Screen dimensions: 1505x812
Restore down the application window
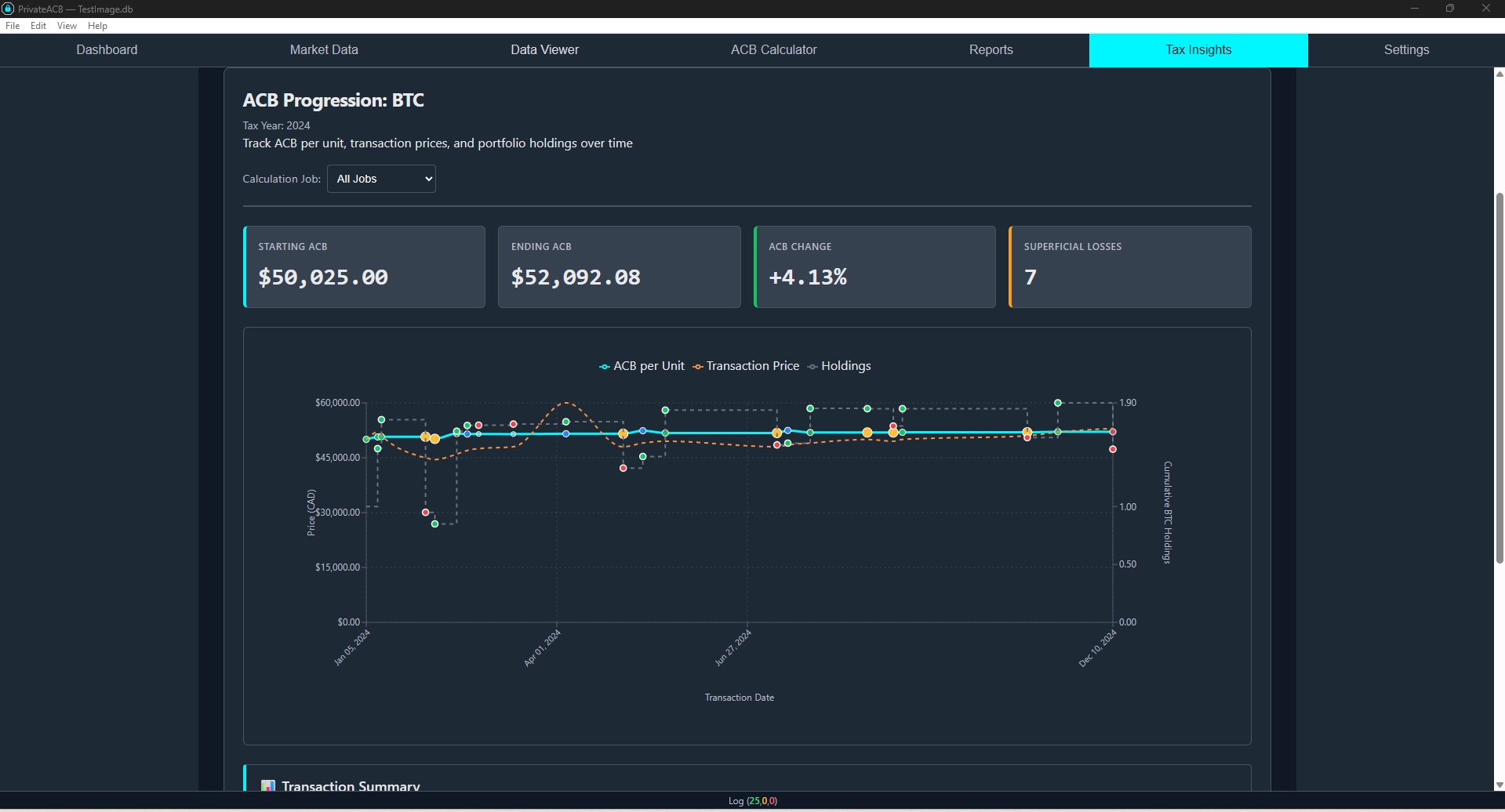1449,9
